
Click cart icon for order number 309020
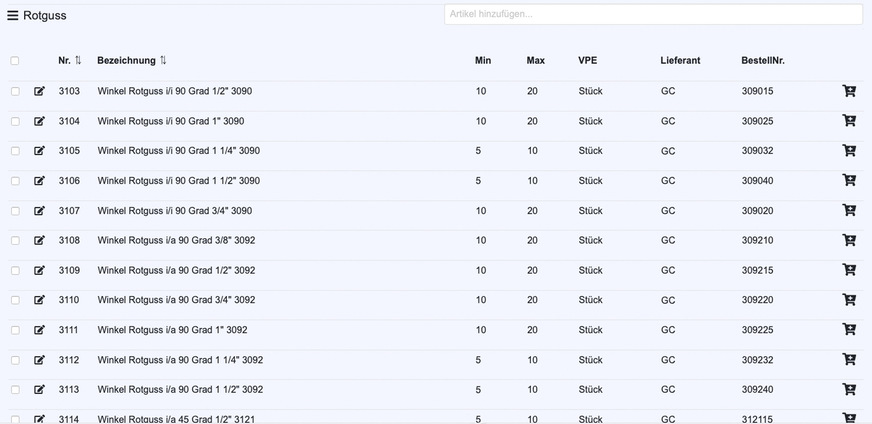849,211
